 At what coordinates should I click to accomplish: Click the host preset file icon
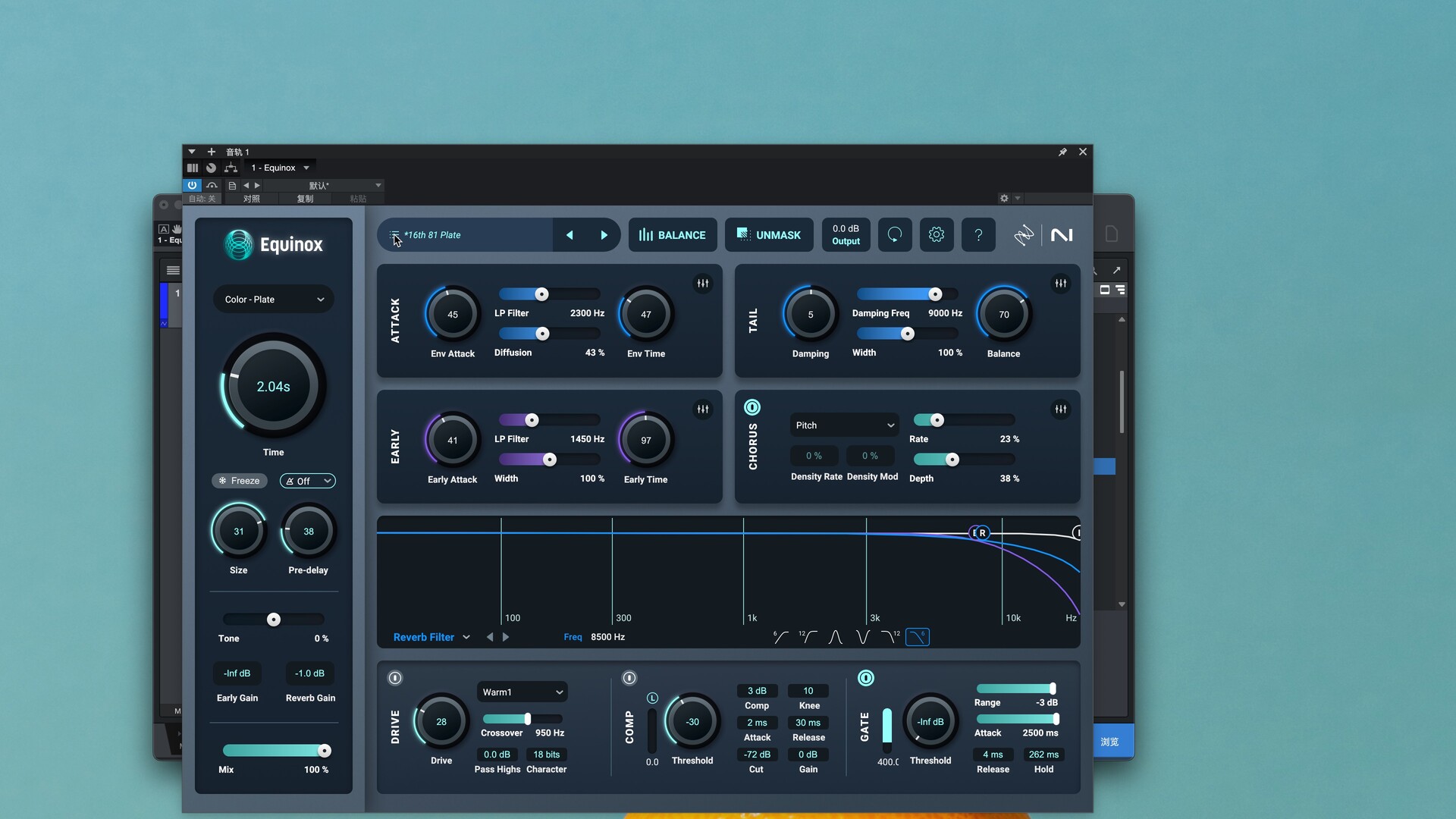232,185
